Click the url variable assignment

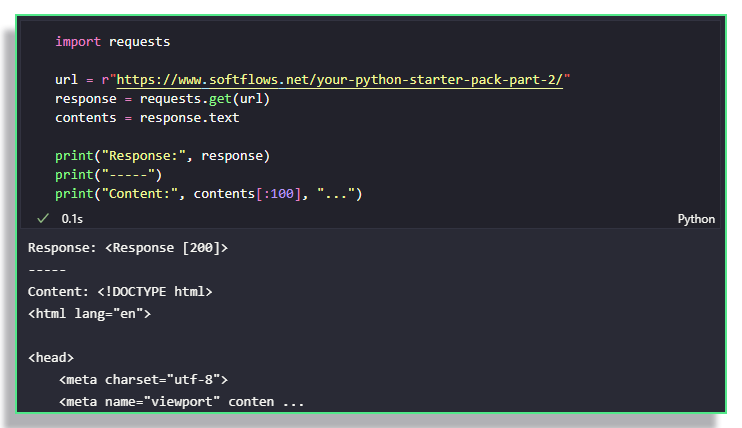tap(67, 78)
